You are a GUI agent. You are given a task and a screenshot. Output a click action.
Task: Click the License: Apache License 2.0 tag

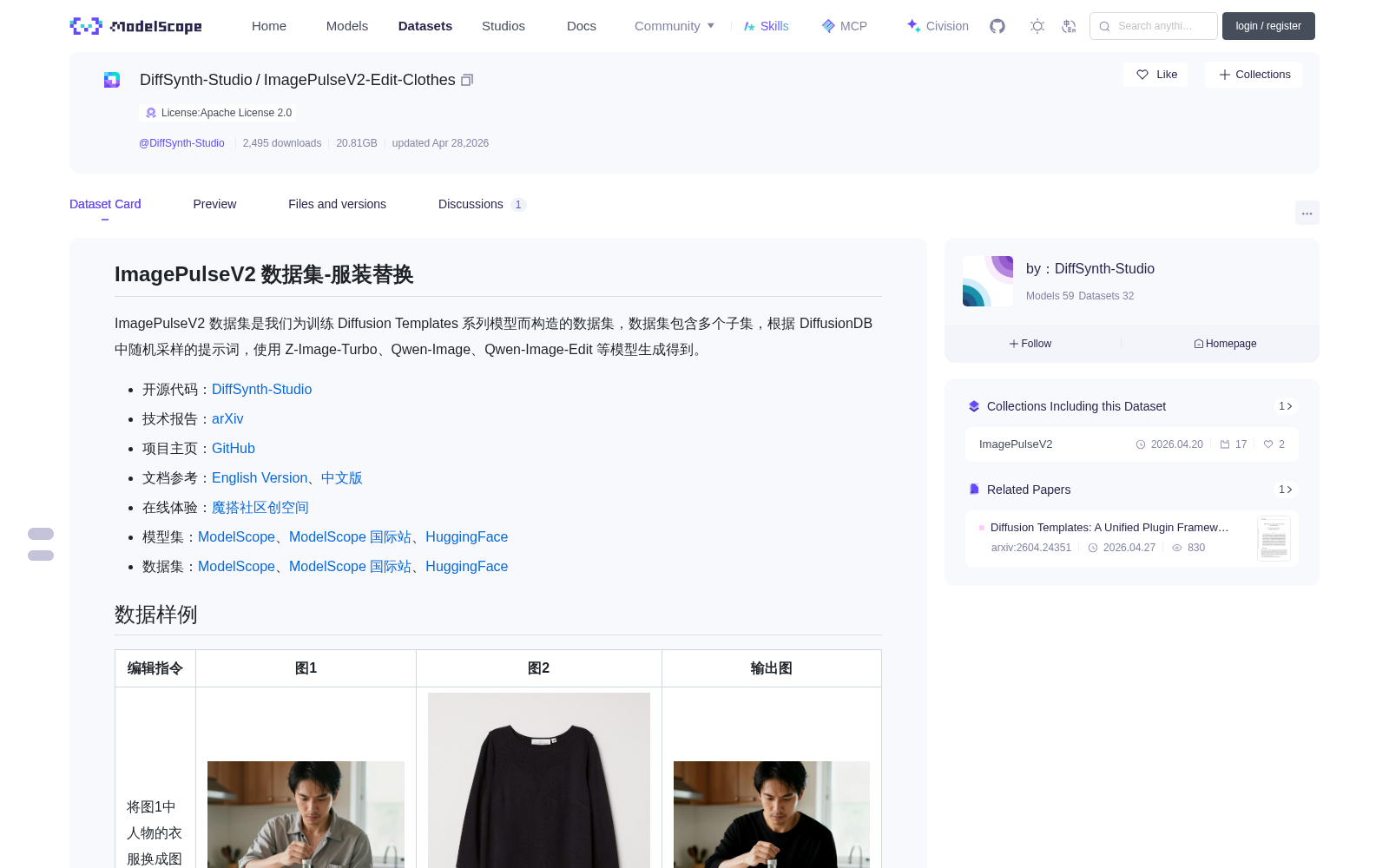(x=218, y=113)
